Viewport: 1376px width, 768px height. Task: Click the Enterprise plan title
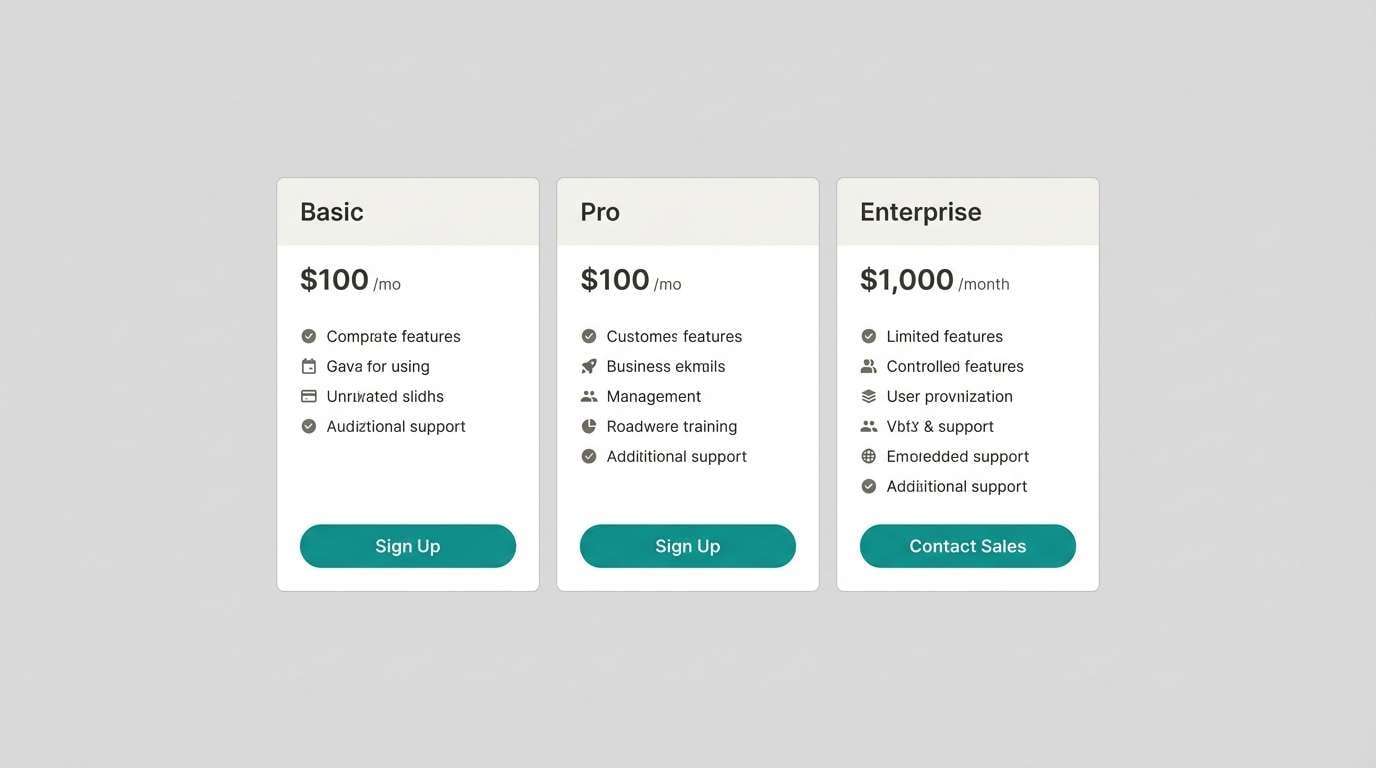920,211
